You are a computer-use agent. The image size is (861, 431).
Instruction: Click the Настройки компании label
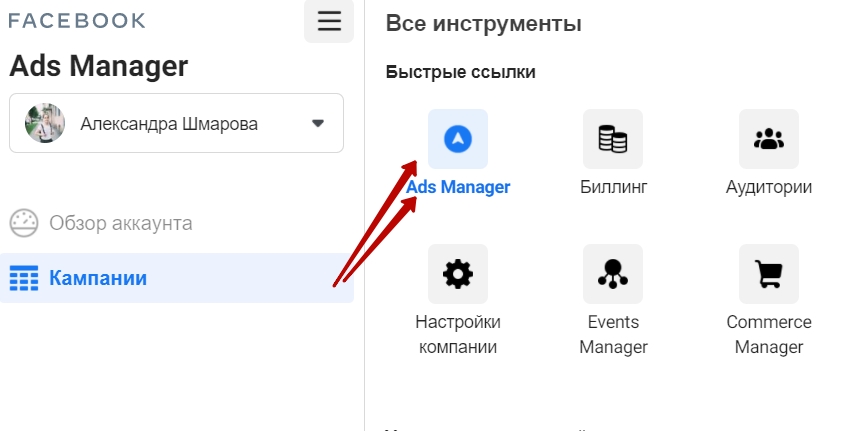(458, 334)
